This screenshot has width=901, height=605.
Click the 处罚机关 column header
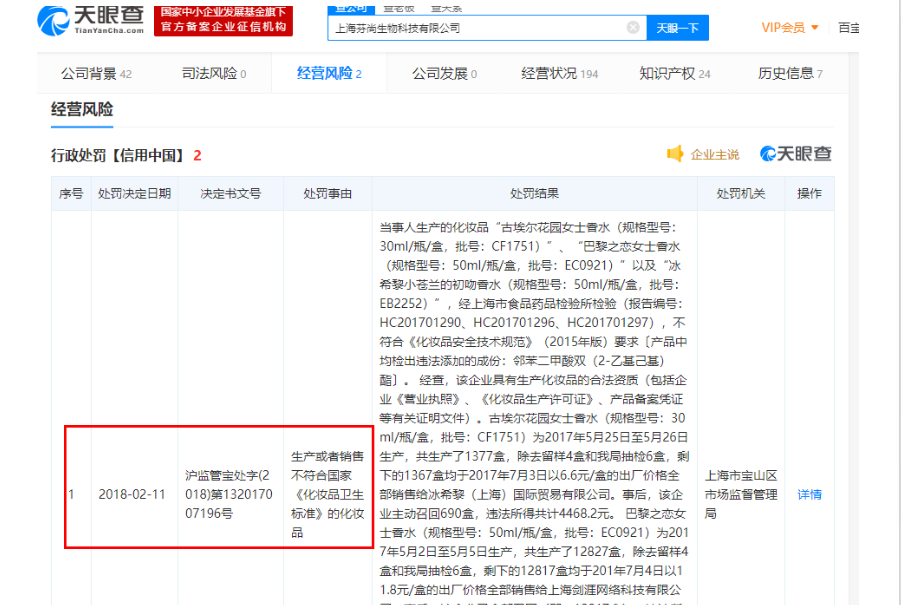tap(741, 194)
